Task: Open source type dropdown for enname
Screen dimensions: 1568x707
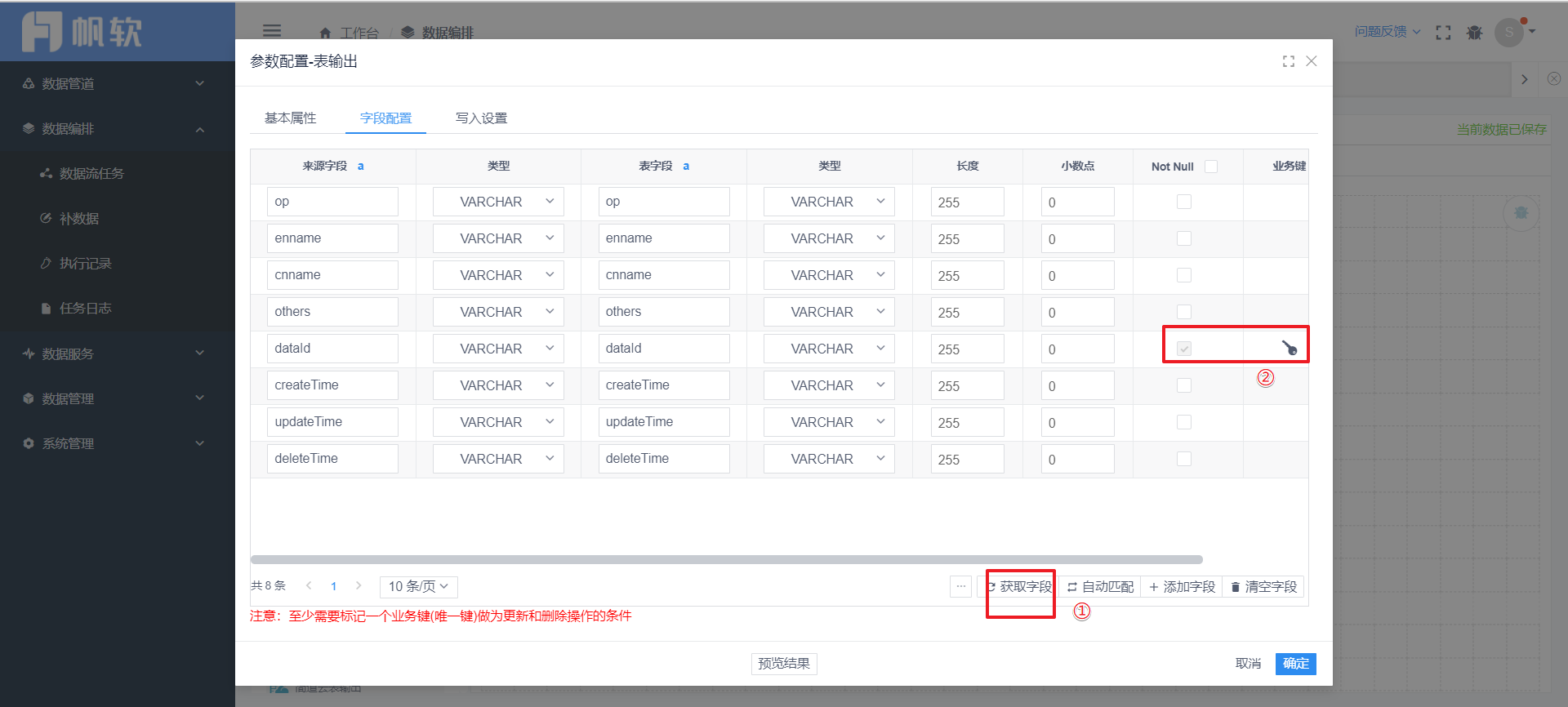Action: pyautogui.click(x=498, y=238)
